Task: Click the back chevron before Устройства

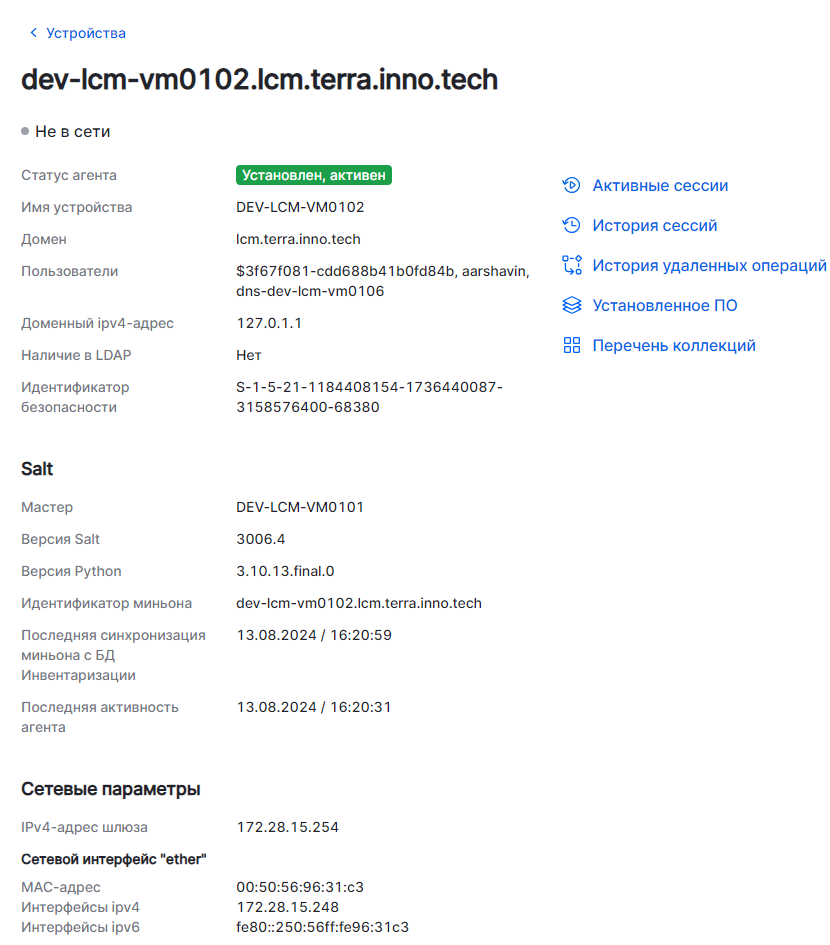Action: click(x=34, y=33)
